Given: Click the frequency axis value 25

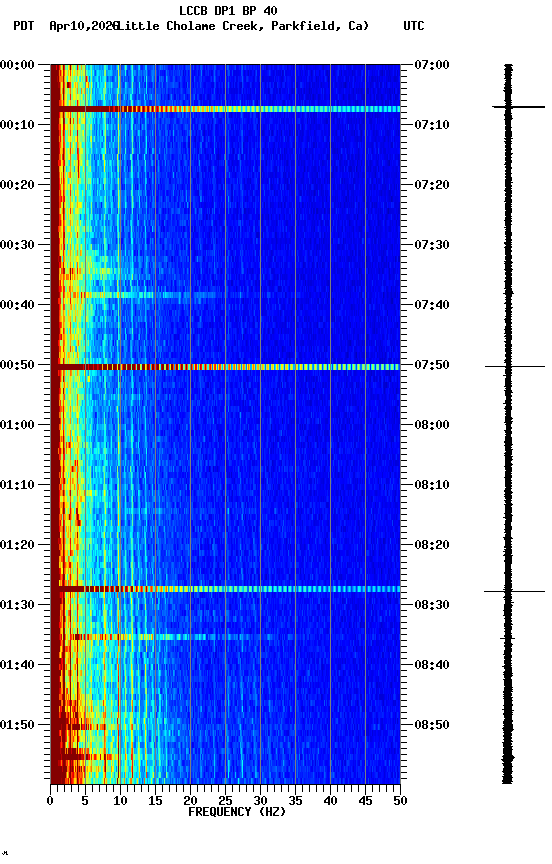Looking at the screenshot, I should 225,801.
